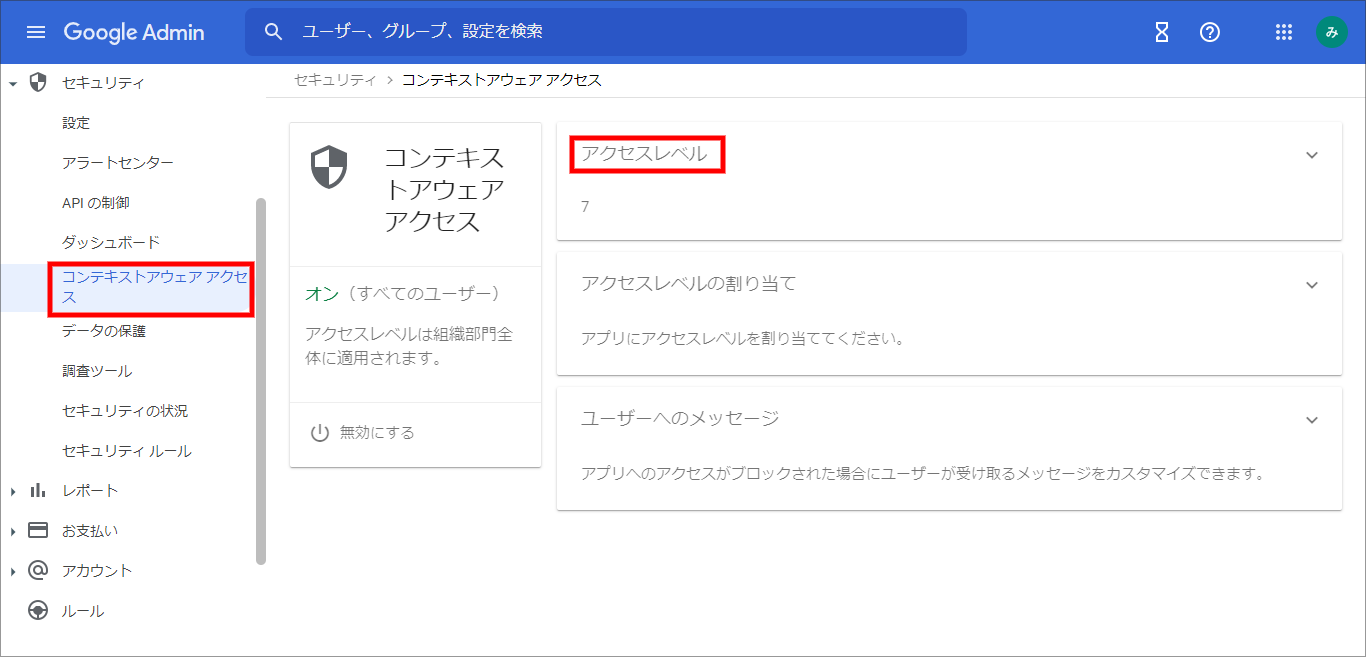Click the credit card お支払い icon

coord(38,530)
